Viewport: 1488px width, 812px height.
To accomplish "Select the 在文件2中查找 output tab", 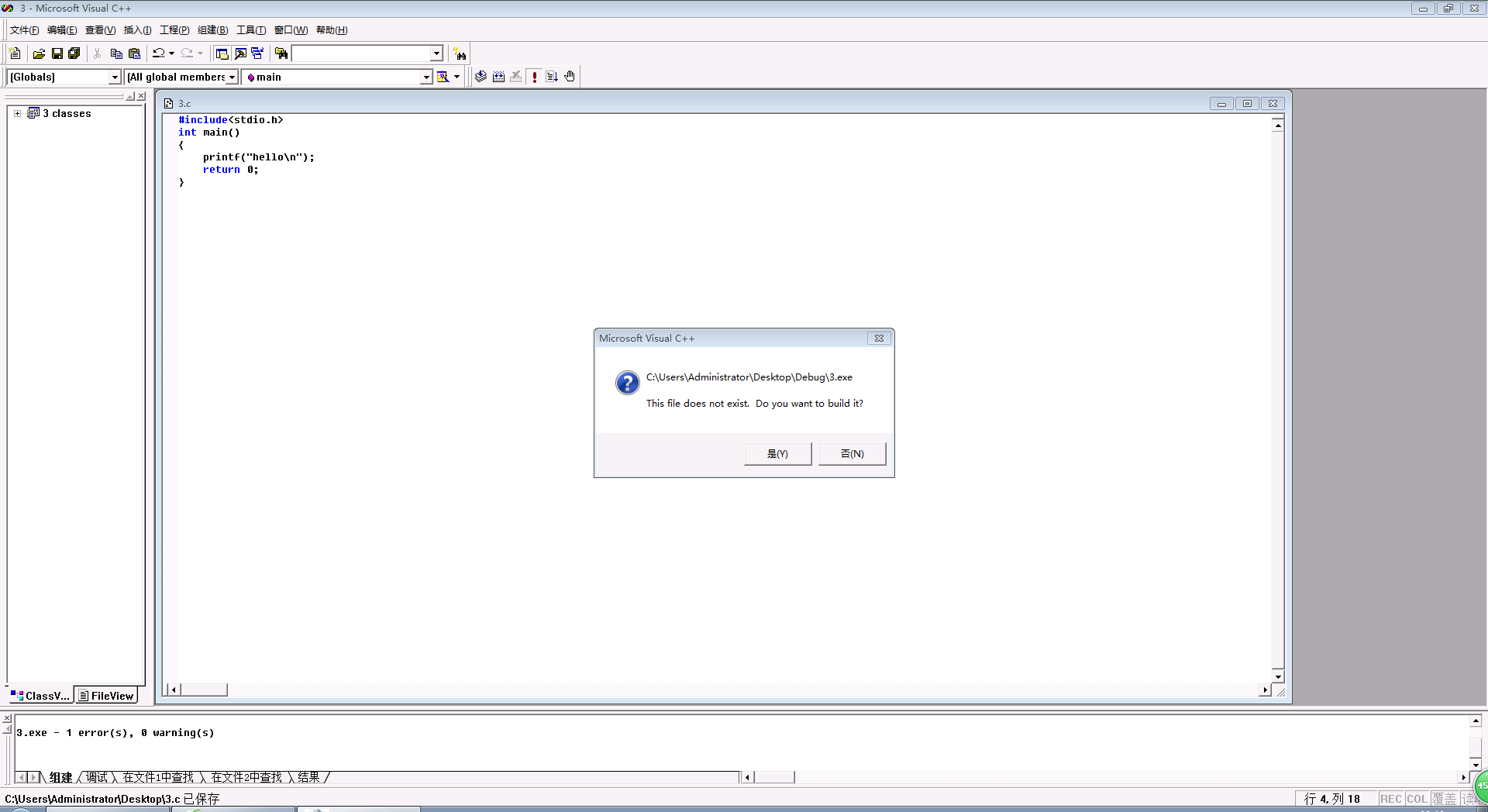I will [246, 777].
